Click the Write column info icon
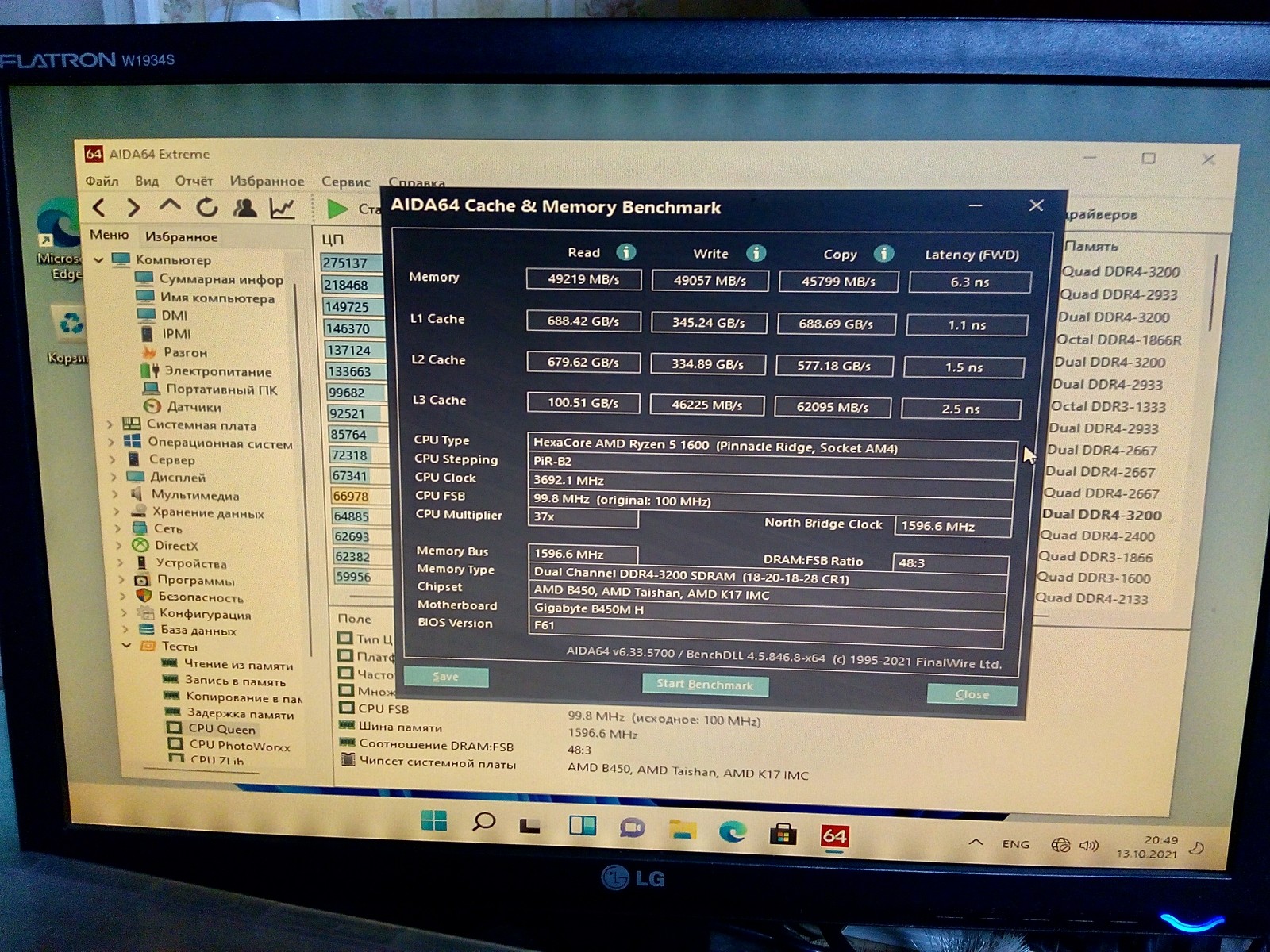 click(x=756, y=253)
